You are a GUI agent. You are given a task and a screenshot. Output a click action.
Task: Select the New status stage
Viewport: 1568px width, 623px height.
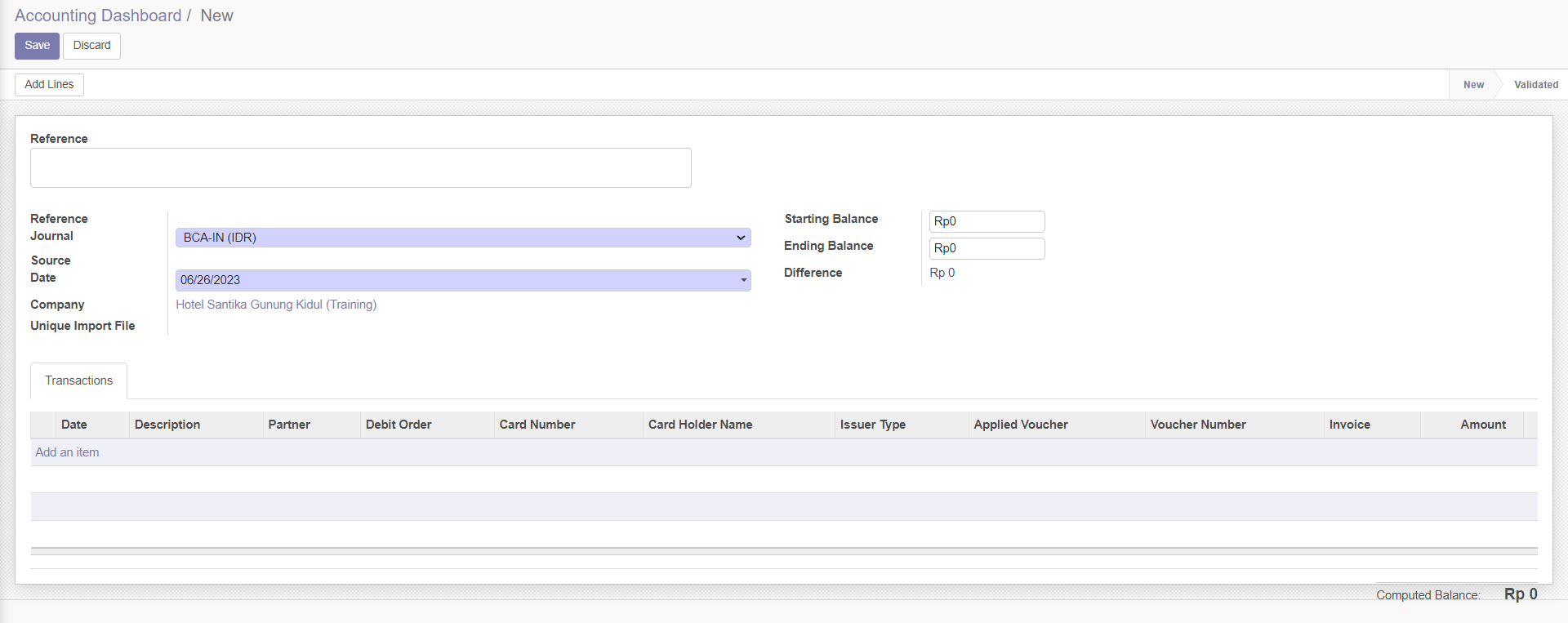coord(1473,85)
